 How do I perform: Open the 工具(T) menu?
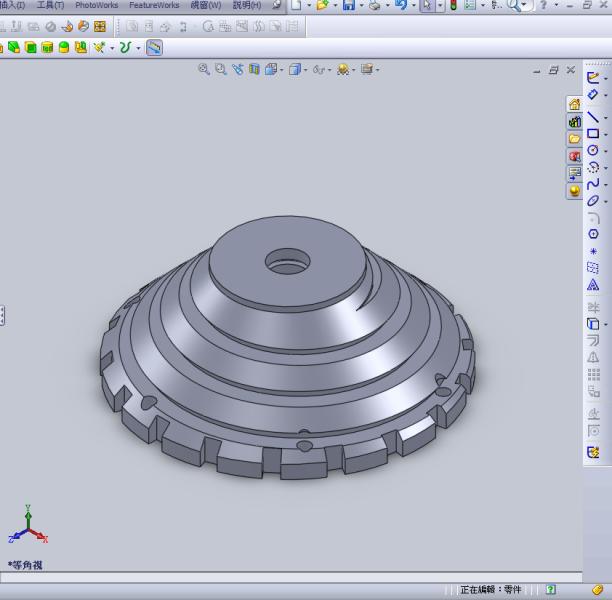[50, 5]
